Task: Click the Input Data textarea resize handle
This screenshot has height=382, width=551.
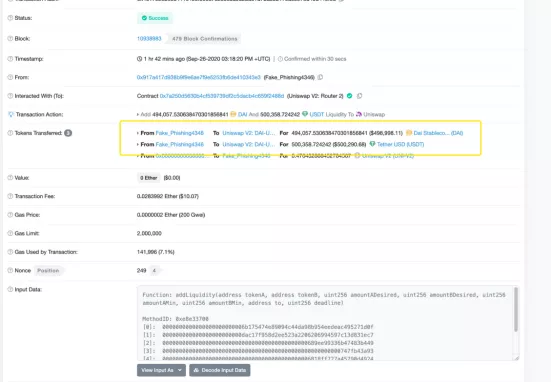Action: point(516,358)
